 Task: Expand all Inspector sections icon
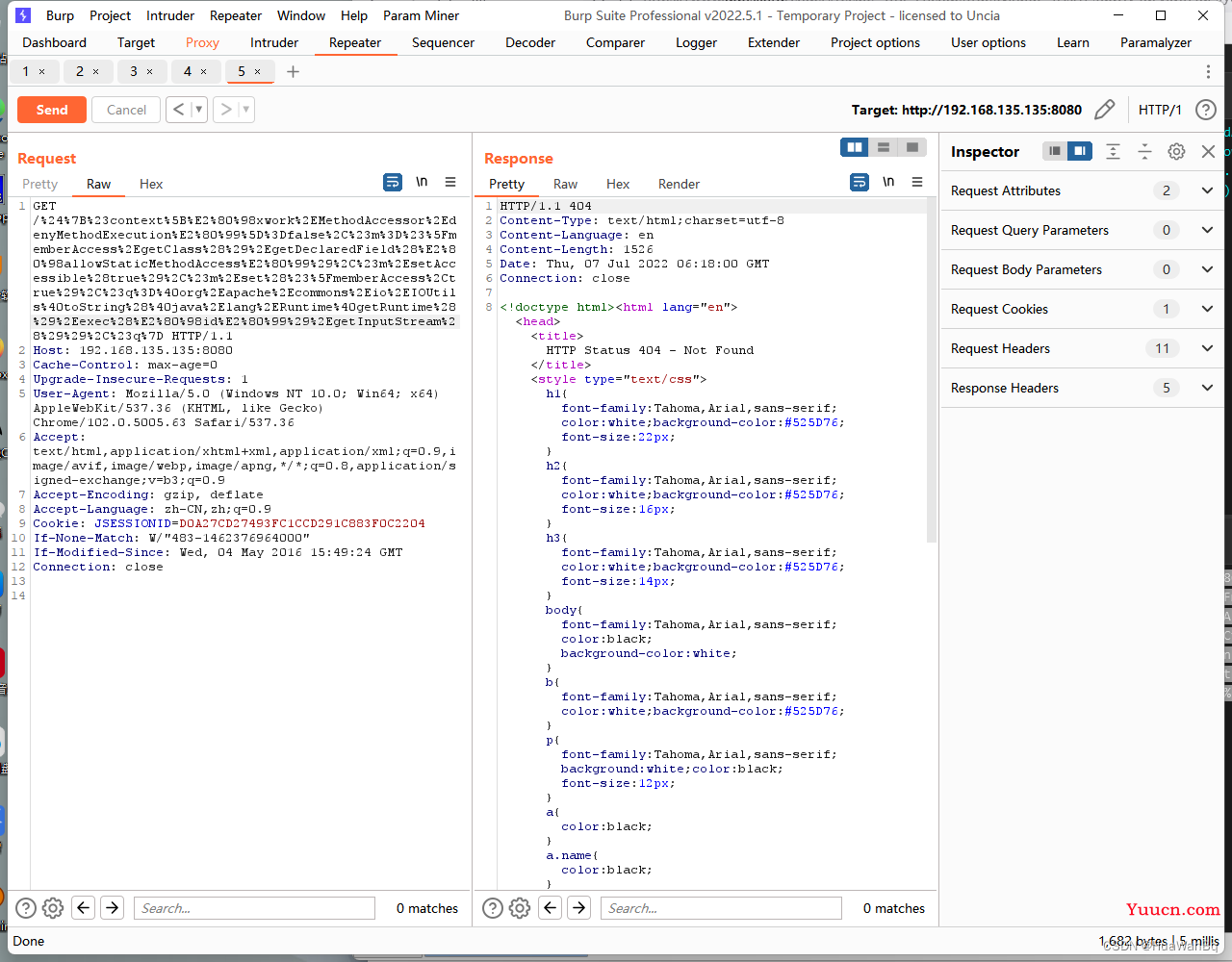click(1113, 151)
